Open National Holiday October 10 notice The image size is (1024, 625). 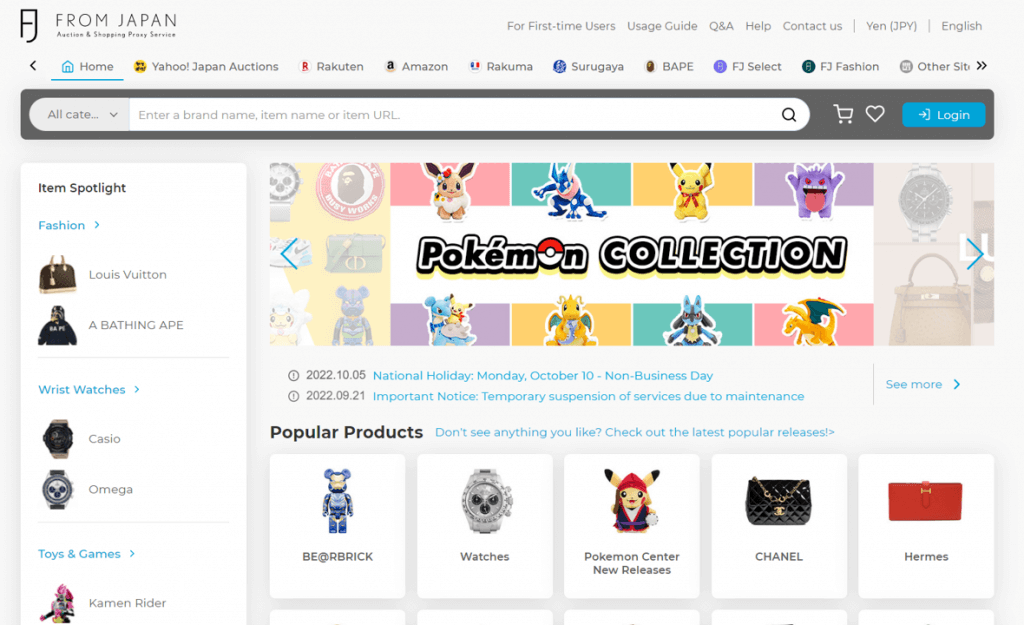click(x=543, y=376)
